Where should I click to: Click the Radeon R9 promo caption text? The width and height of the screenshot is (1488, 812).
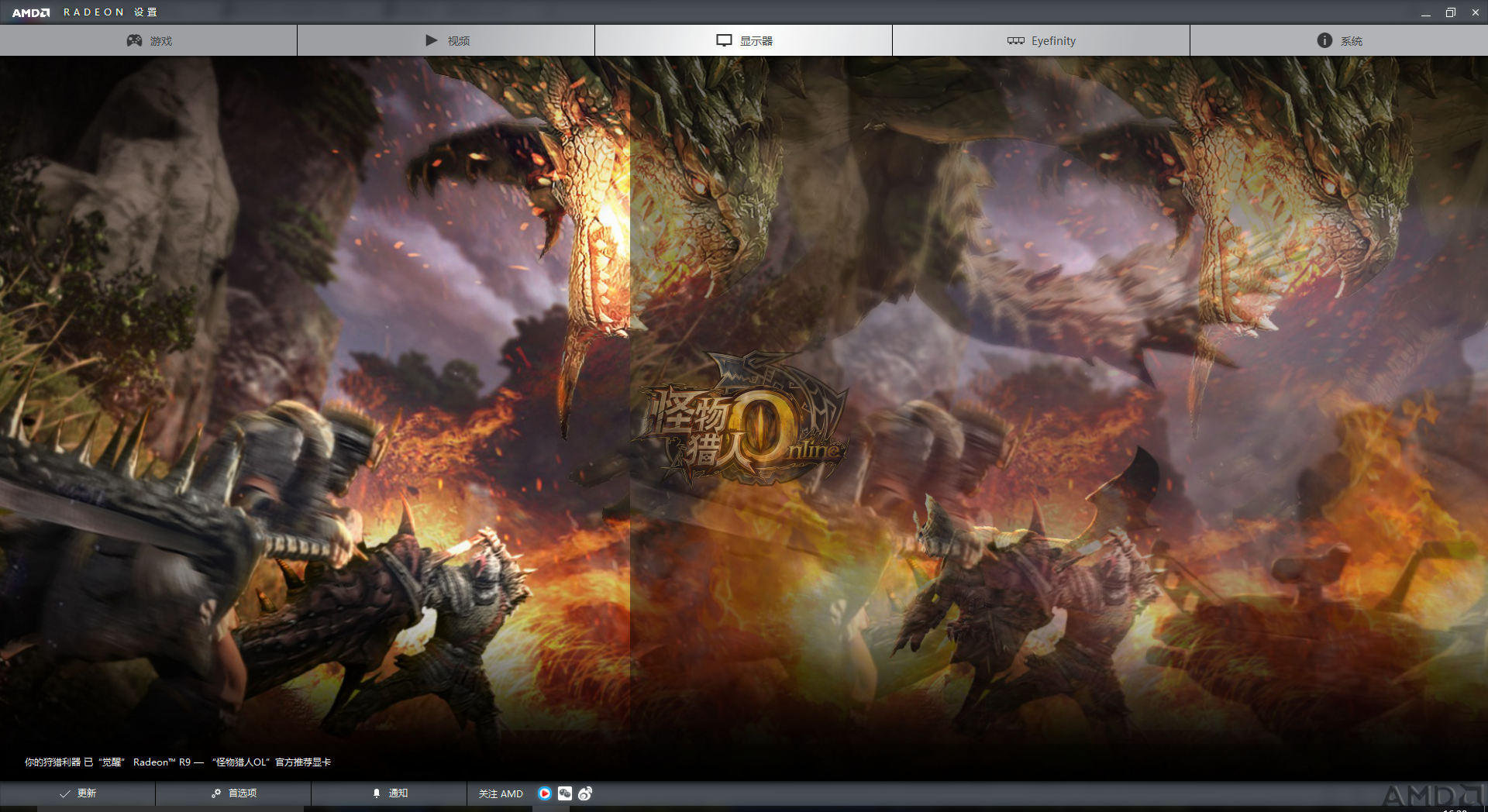click(x=177, y=762)
